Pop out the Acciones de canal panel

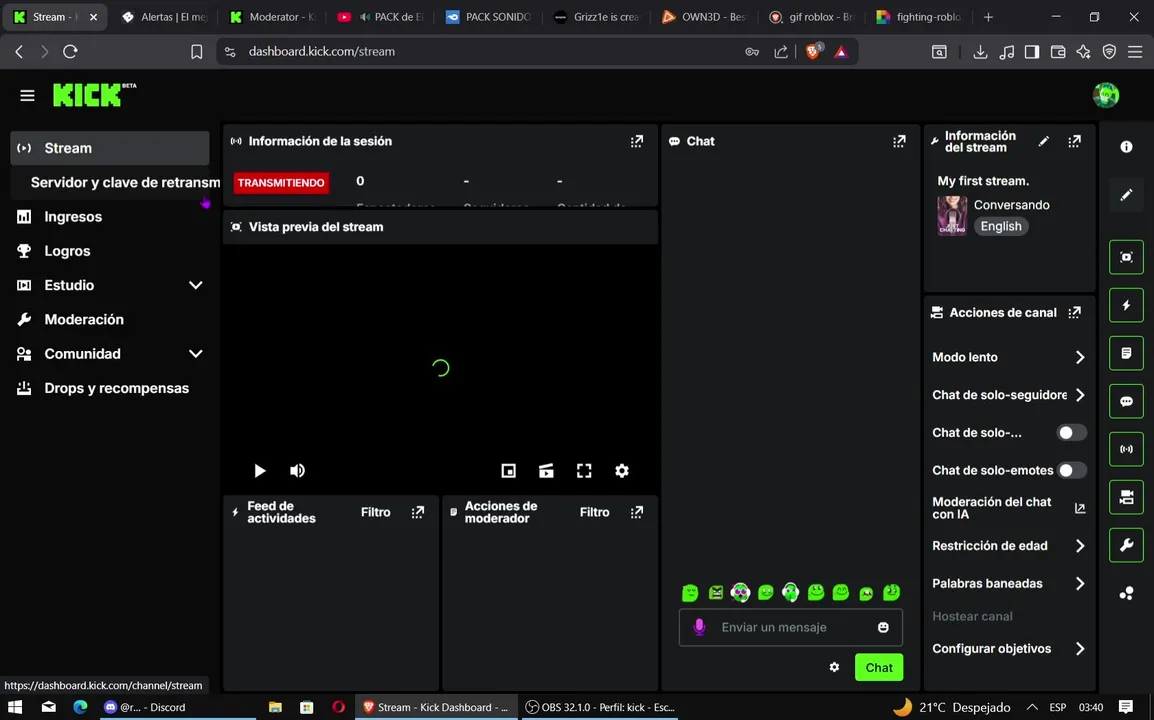tap(1075, 313)
